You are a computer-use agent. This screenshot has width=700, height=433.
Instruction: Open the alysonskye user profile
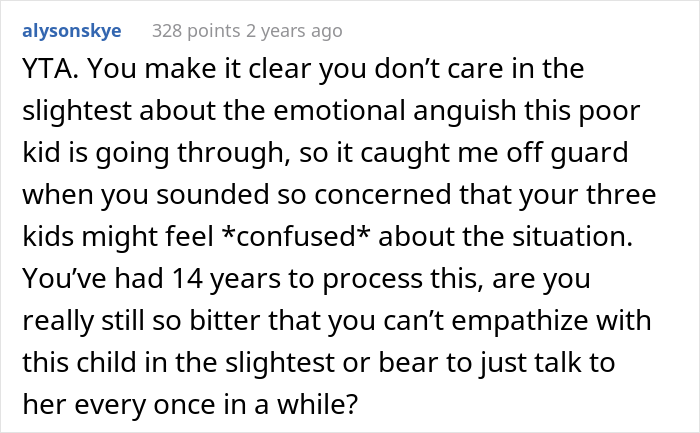point(71,31)
